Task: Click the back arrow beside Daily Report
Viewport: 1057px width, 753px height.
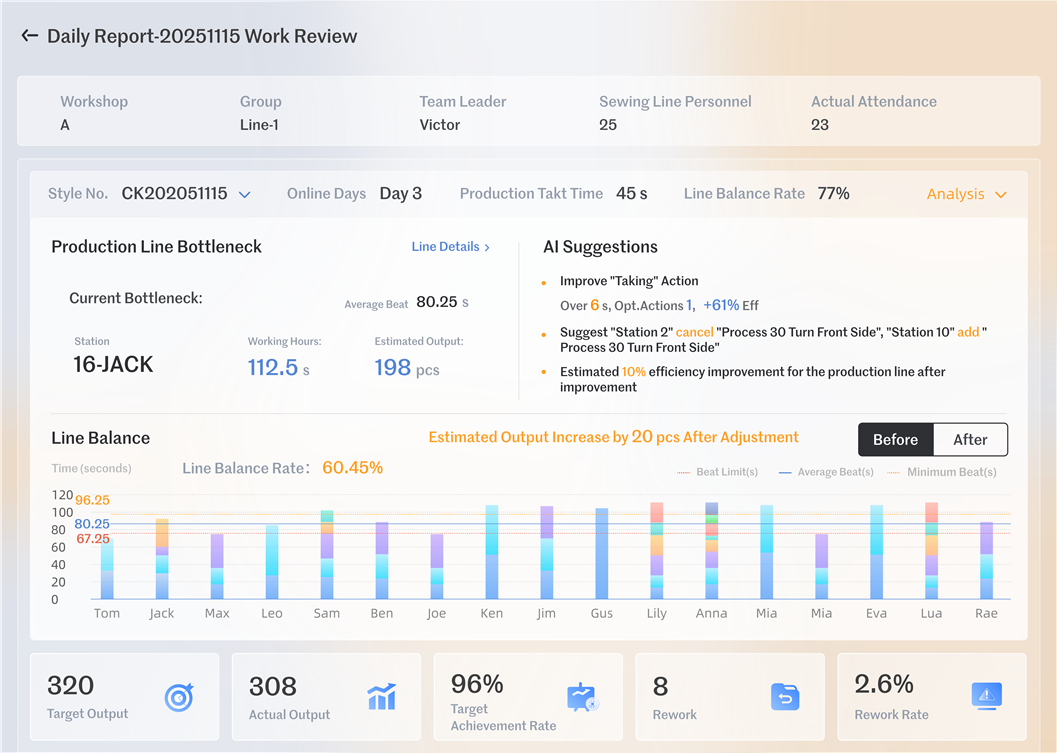Action: tap(29, 36)
